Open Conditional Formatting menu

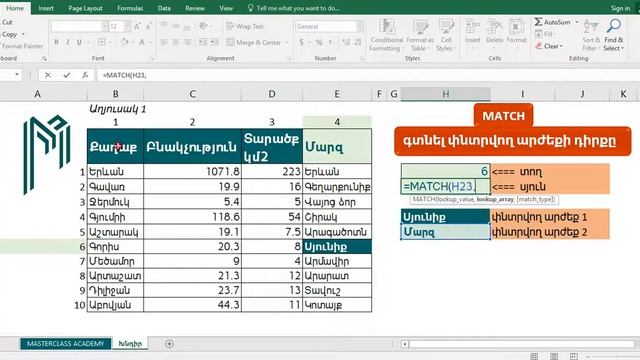(386, 36)
